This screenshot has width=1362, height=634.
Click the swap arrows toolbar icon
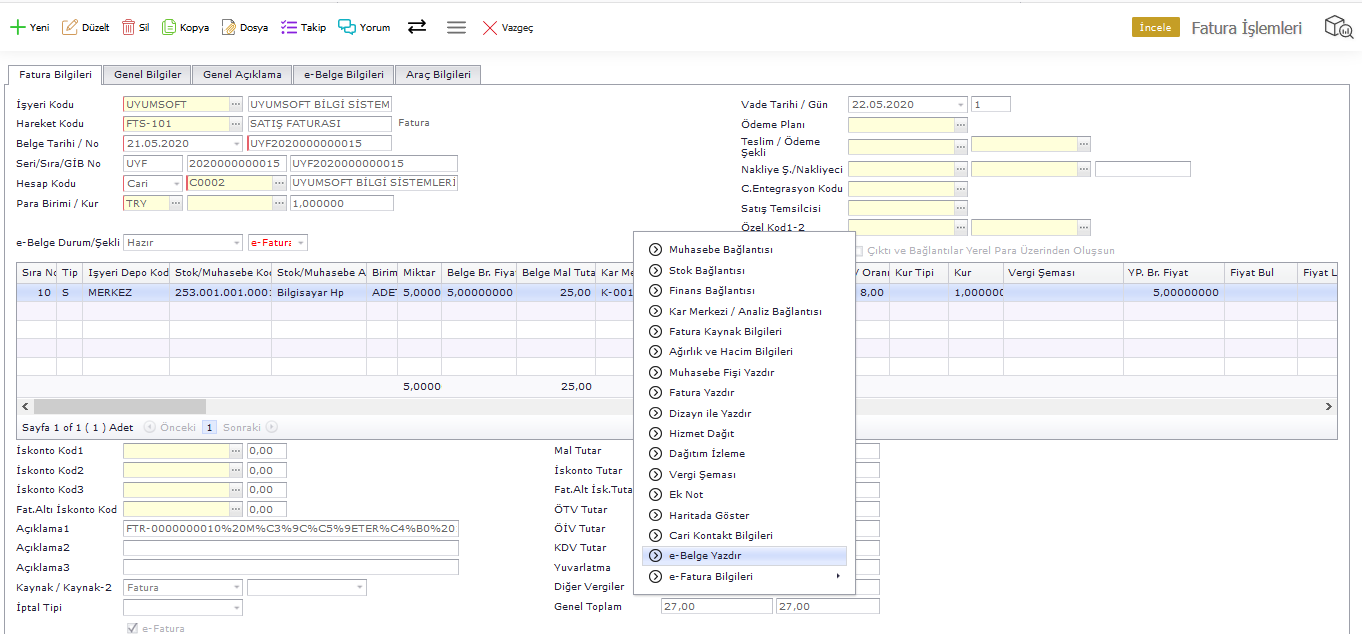click(x=417, y=27)
